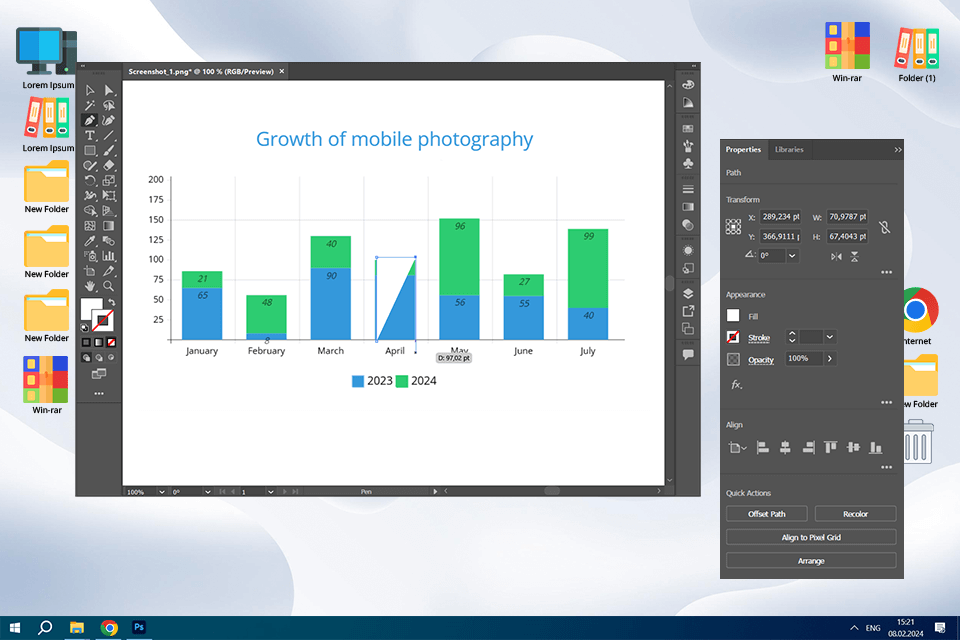
Task: Toggle constrain width and height proportions
Action: pyautogui.click(x=885, y=227)
